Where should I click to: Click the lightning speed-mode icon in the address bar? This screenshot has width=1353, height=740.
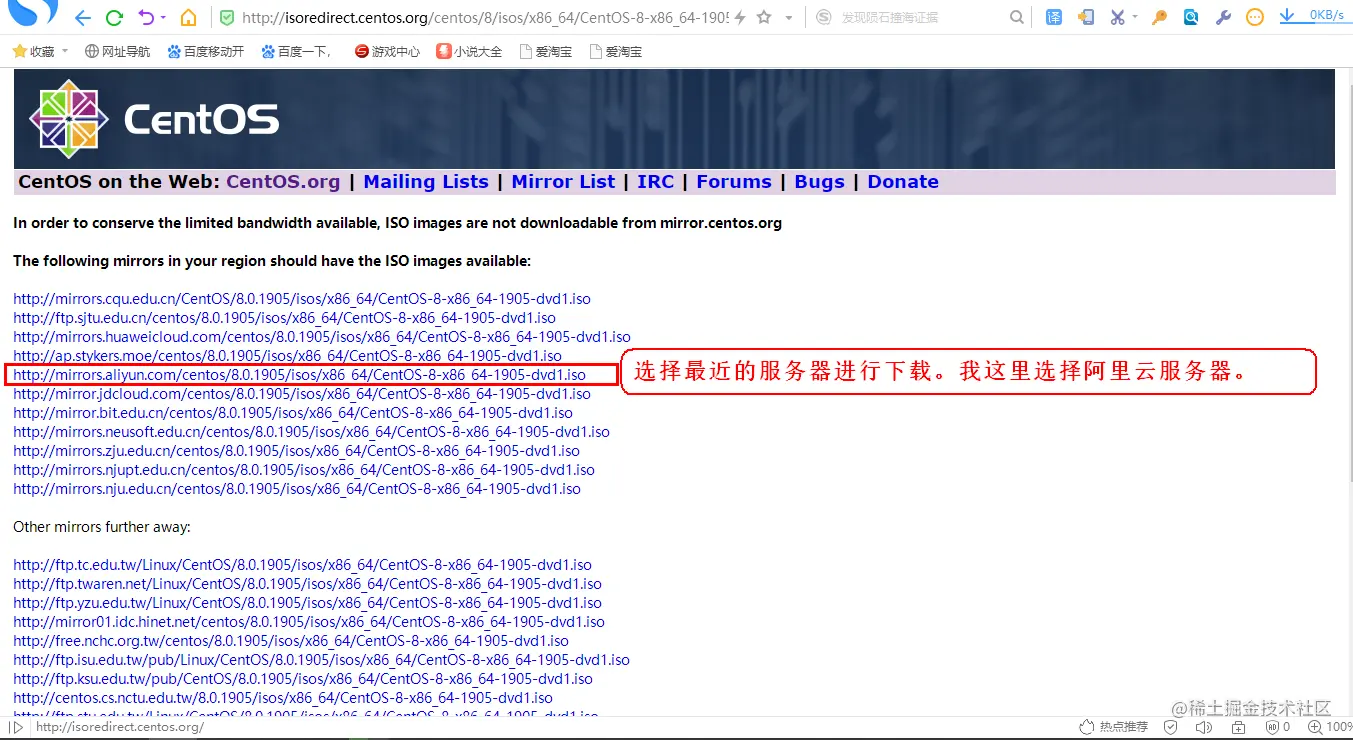tap(739, 17)
